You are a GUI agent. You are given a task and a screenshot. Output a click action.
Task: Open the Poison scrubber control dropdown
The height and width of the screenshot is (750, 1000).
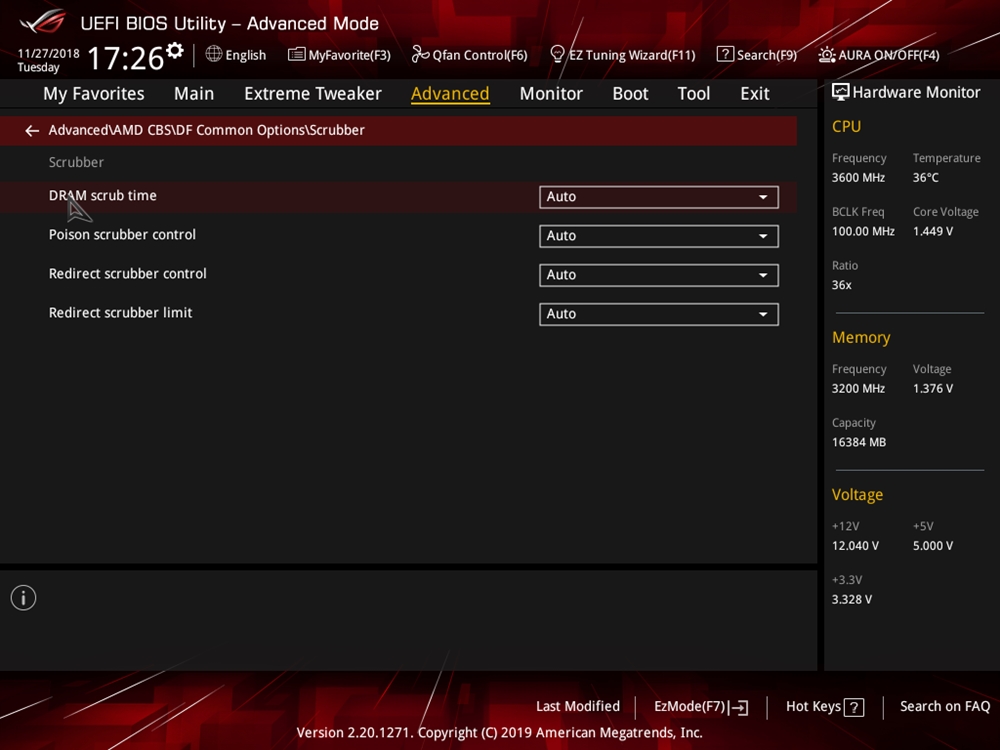pos(659,236)
